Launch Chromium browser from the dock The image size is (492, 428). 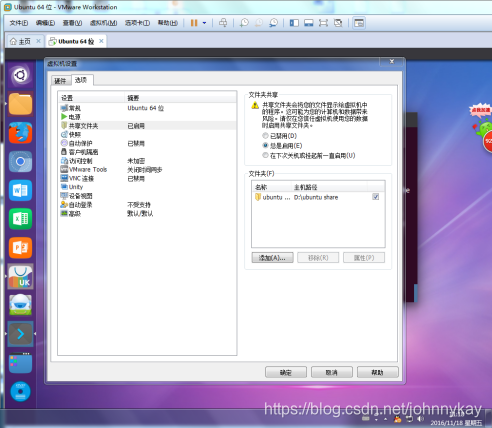pos(21,162)
